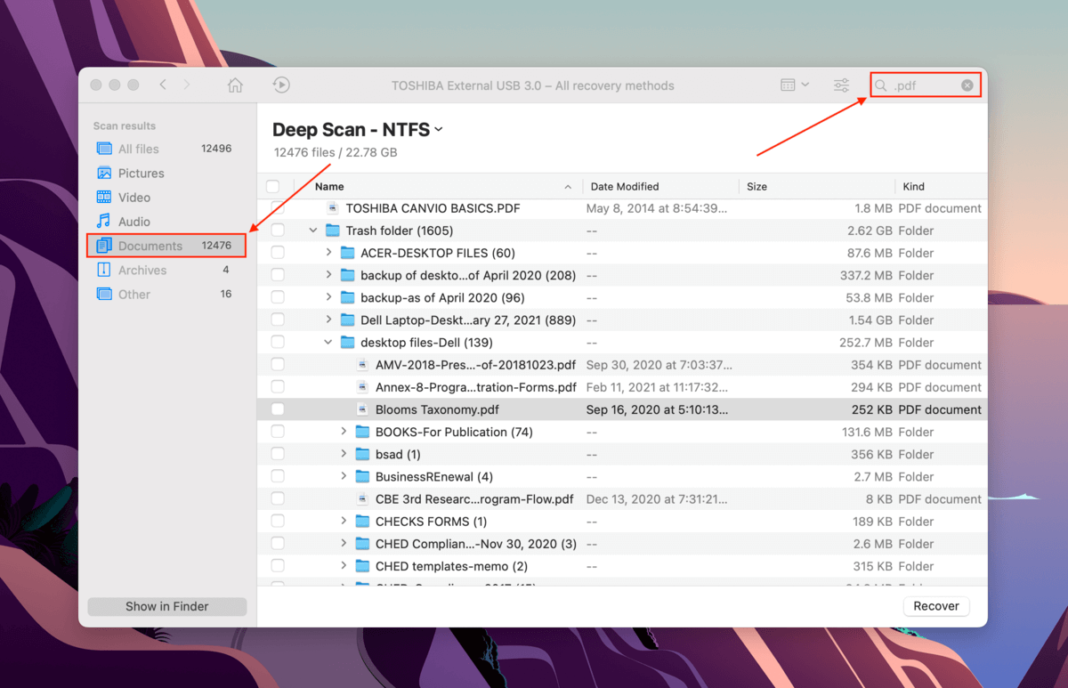Open the recovery filter settings icon
The image size is (1068, 688).
click(x=841, y=85)
